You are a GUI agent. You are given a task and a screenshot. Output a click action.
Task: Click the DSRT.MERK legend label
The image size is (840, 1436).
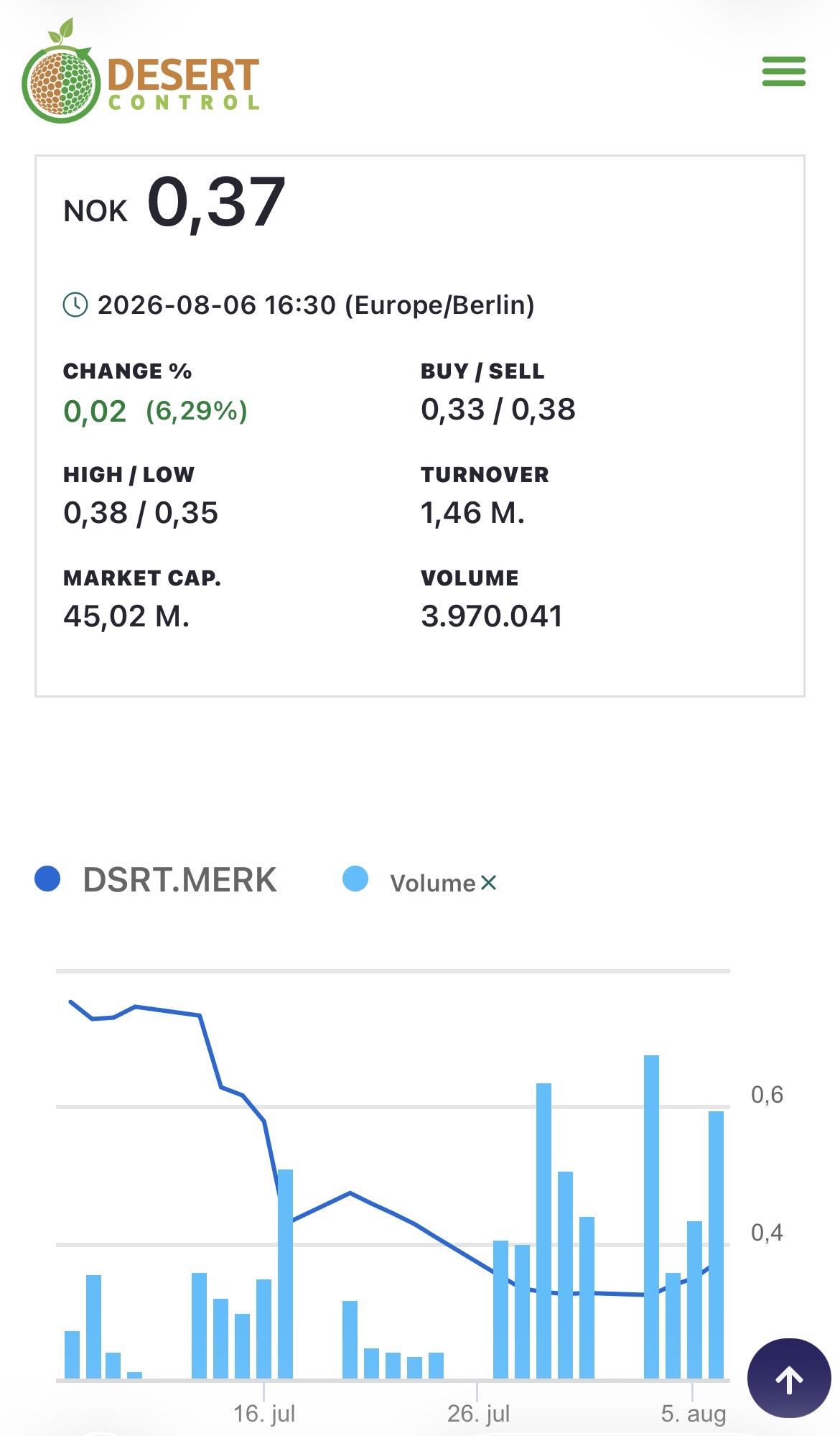coord(179,880)
